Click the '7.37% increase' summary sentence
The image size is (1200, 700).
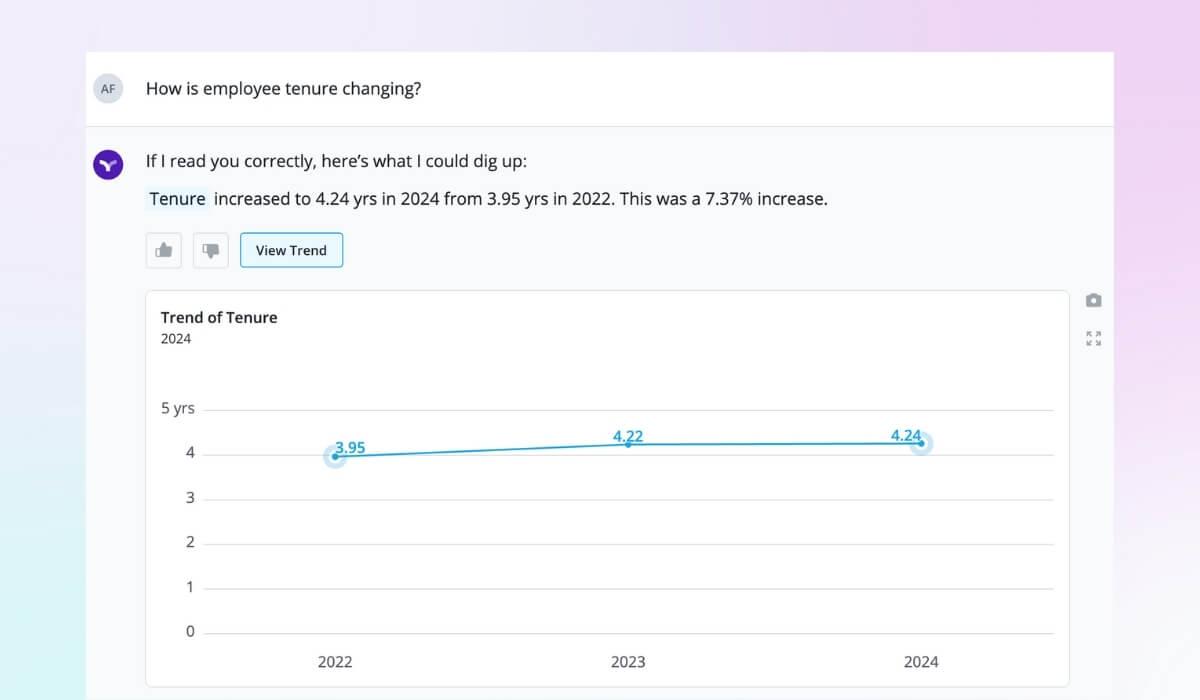coord(488,198)
